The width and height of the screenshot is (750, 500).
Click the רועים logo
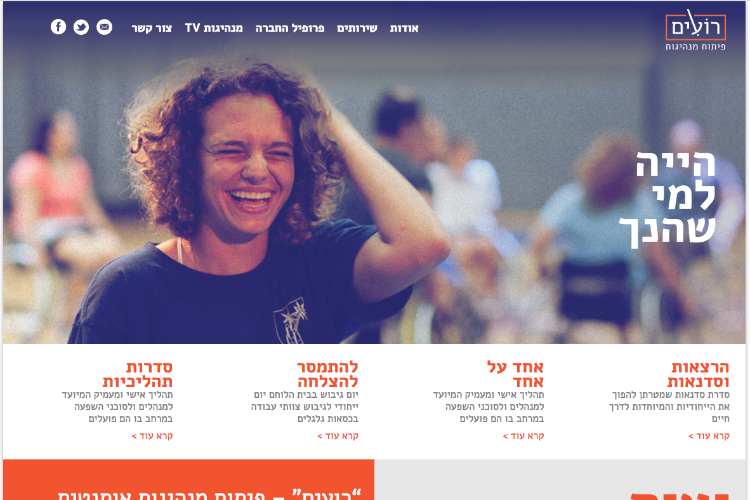(x=695, y=30)
